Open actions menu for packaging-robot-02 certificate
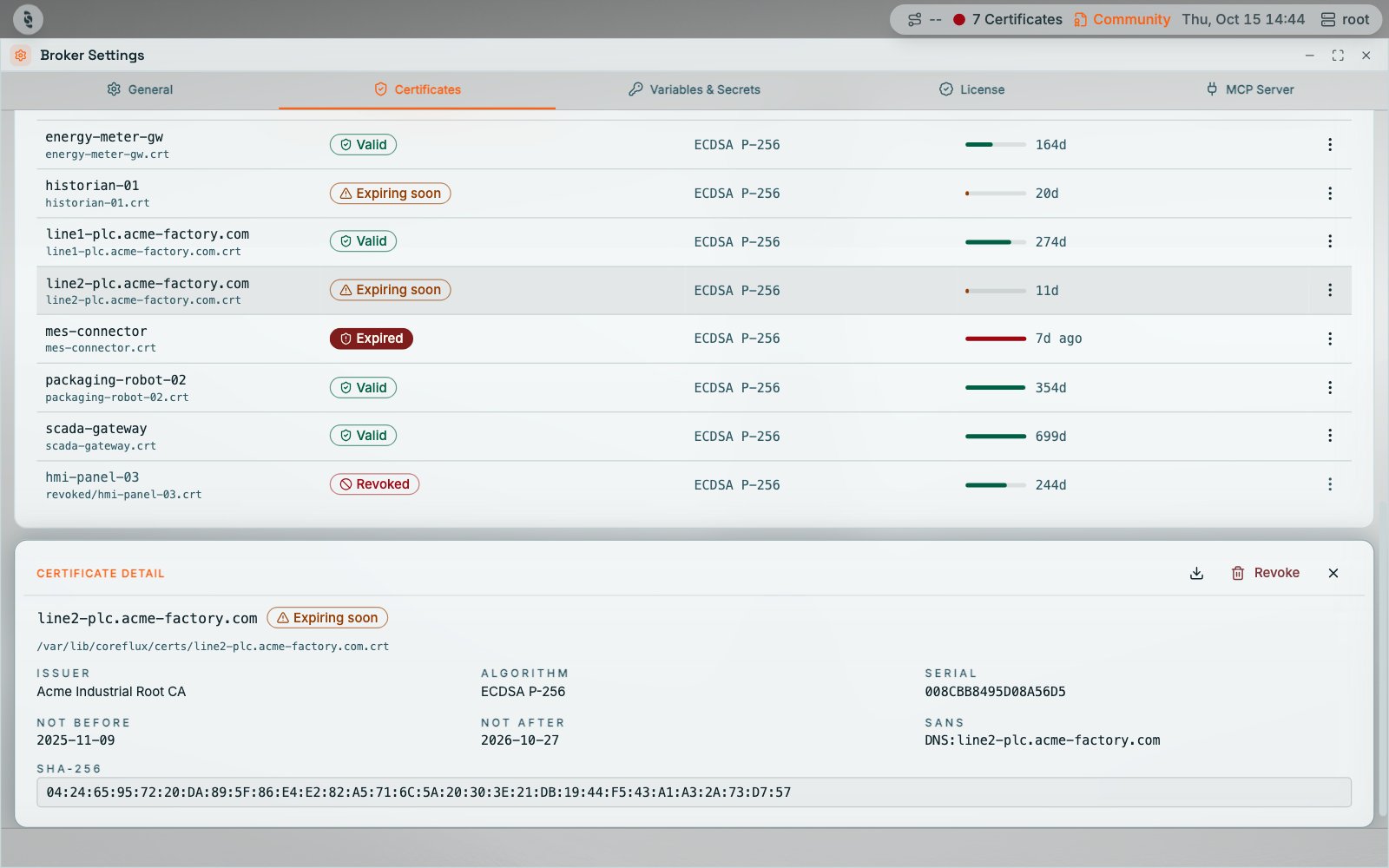Screen dimensions: 1389x868 pos(1329,387)
